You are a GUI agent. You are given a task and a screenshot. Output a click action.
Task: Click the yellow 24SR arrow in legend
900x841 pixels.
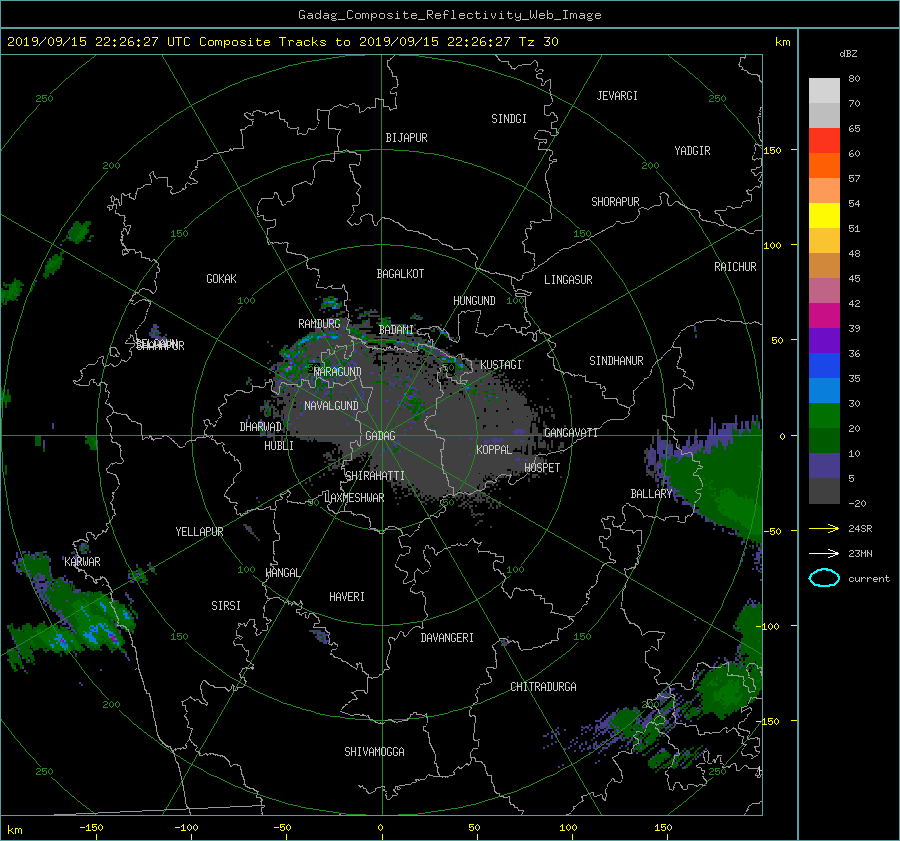pyautogui.click(x=824, y=528)
